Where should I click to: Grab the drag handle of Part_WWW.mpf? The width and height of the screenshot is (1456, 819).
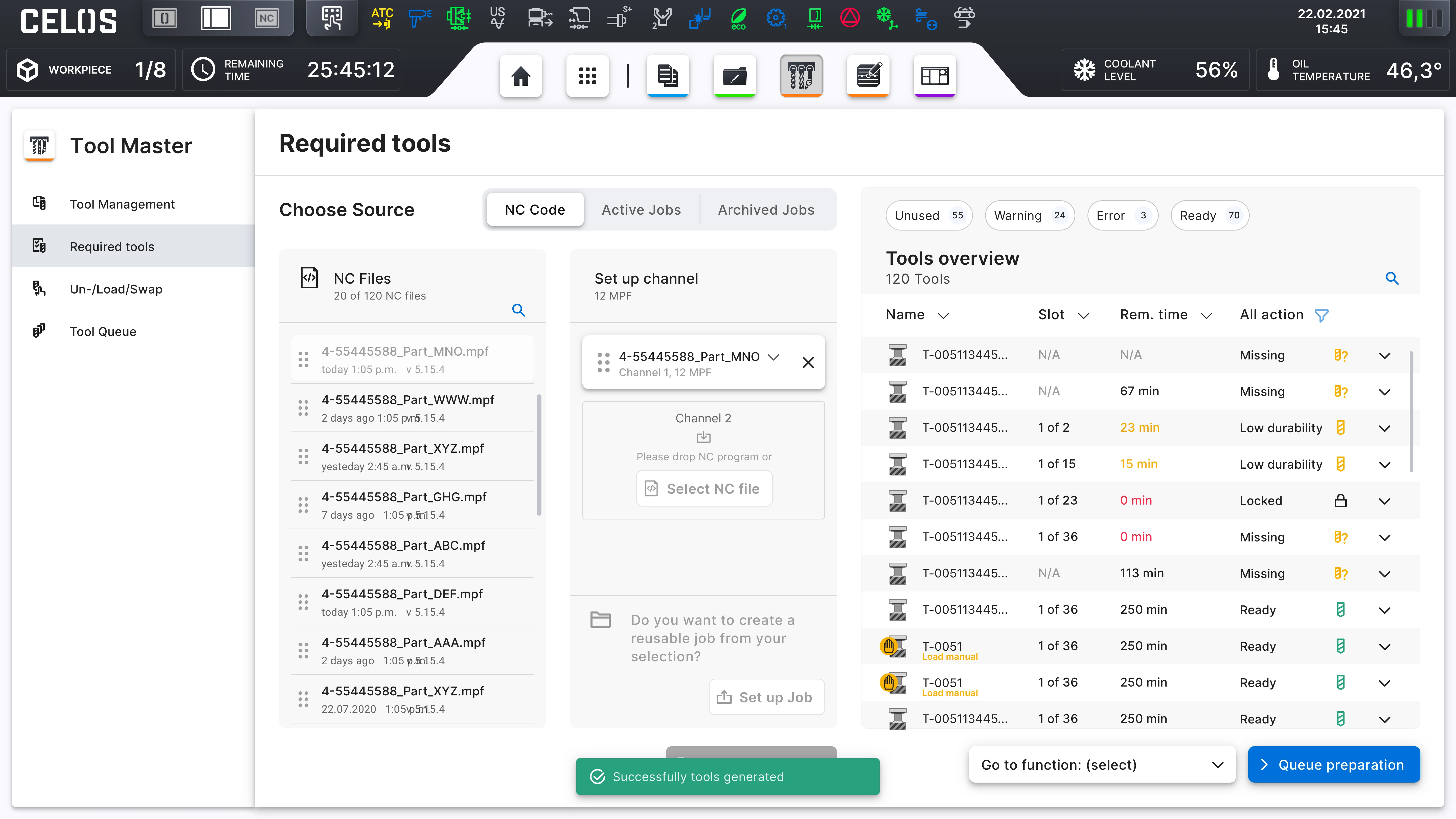click(x=303, y=408)
